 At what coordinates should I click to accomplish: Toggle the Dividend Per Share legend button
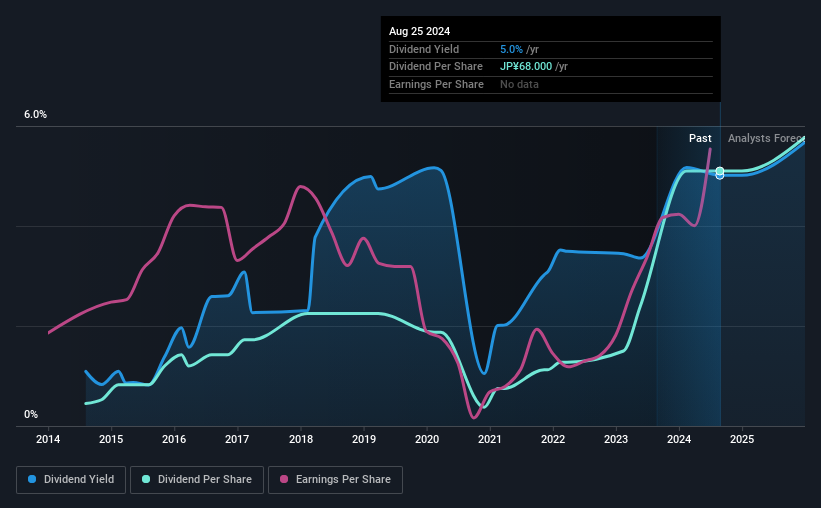[201, 480]
